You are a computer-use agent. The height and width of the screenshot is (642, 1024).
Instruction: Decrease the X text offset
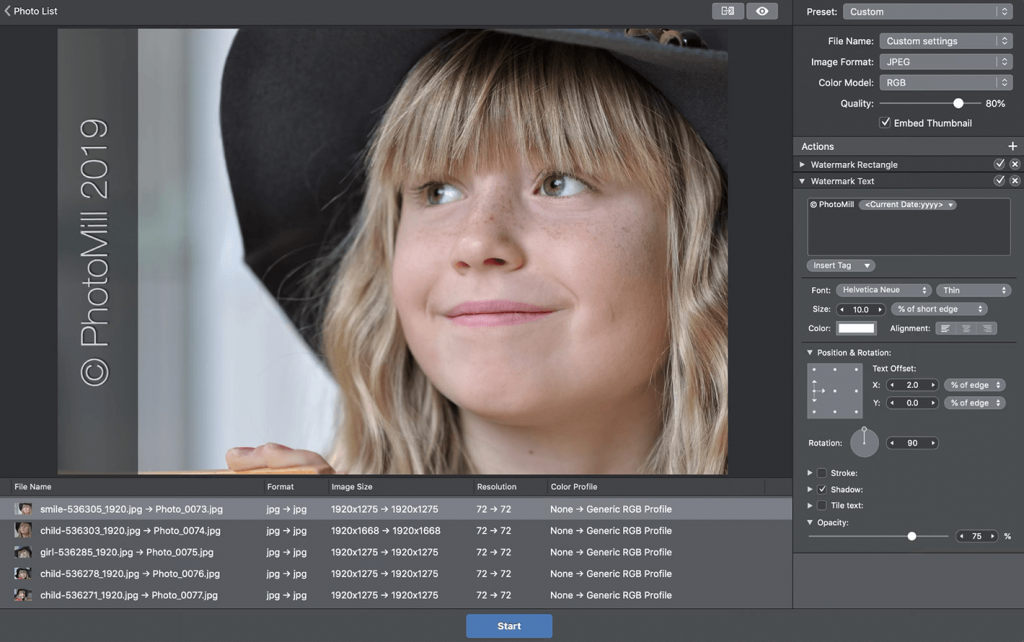[892, 385]
